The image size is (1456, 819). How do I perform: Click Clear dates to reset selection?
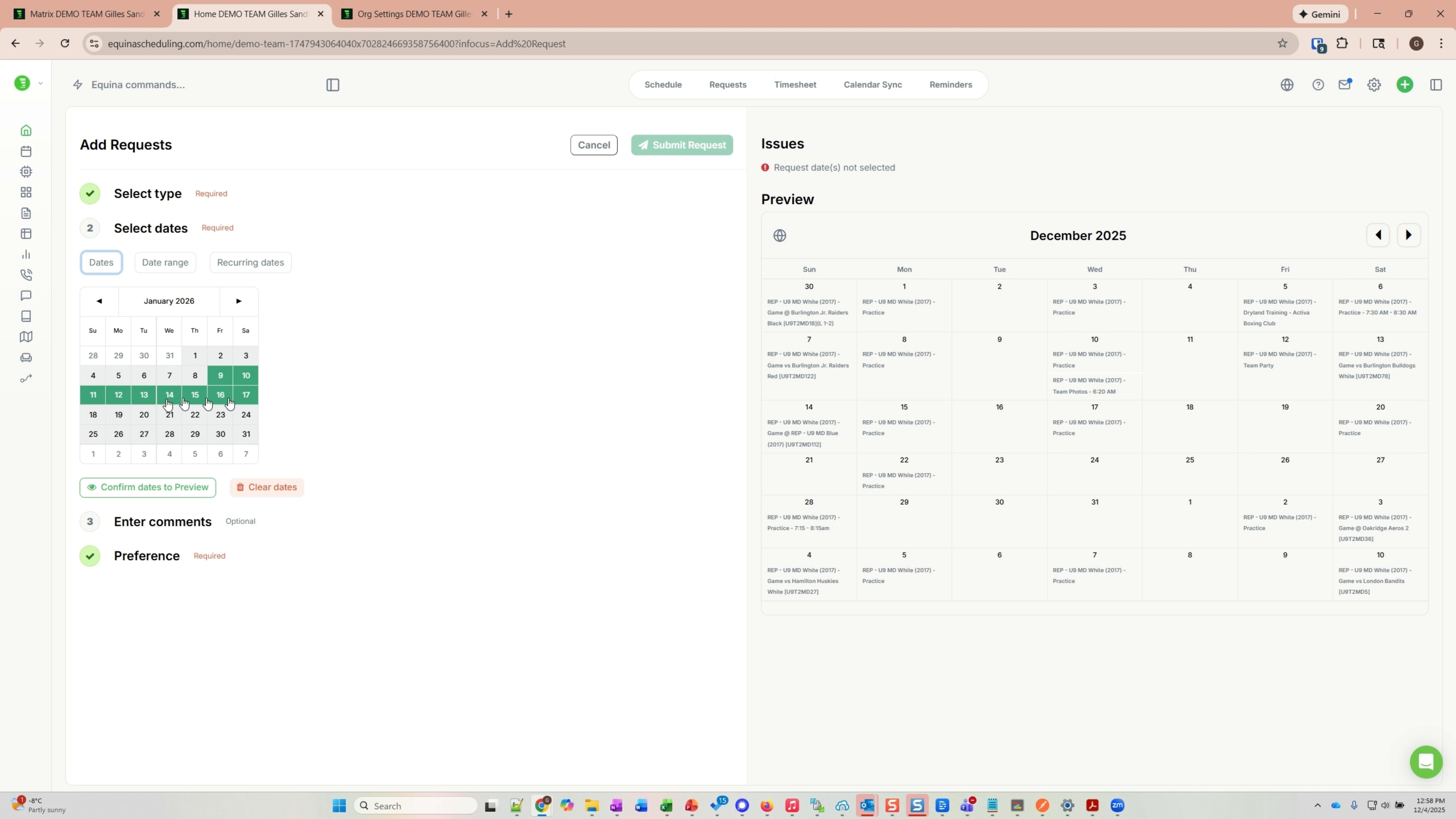[266, 486]
